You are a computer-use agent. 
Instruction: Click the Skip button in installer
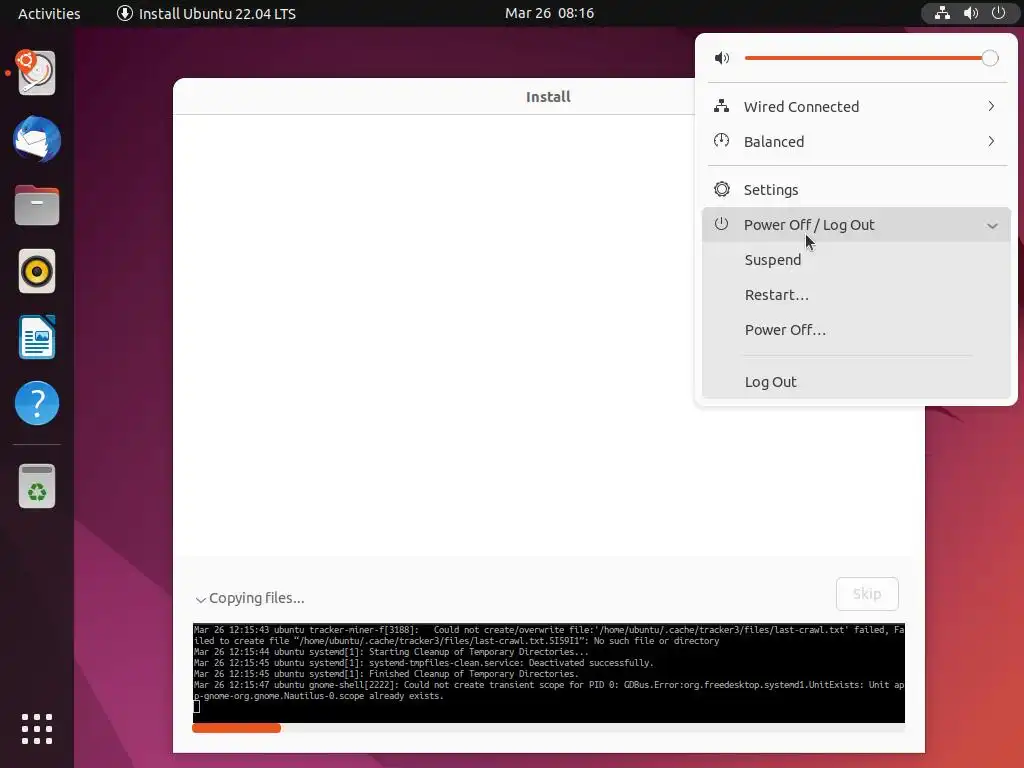point(867,594)
